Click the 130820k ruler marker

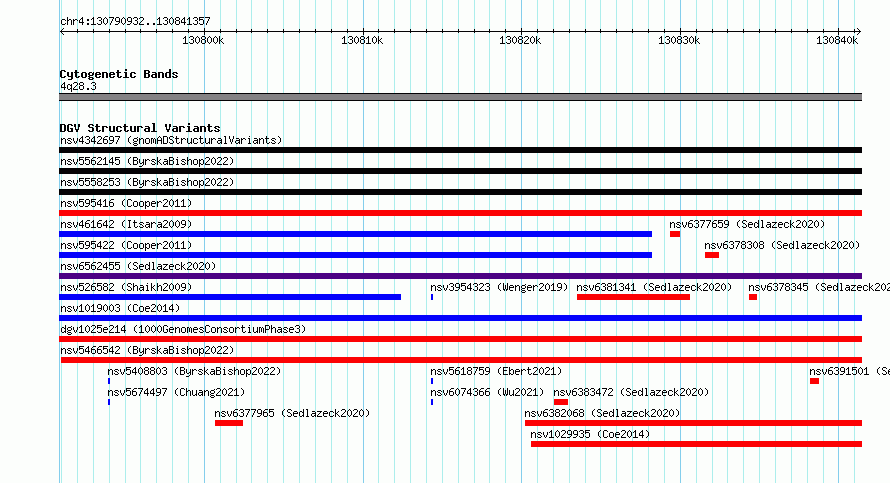pos(520,40)
